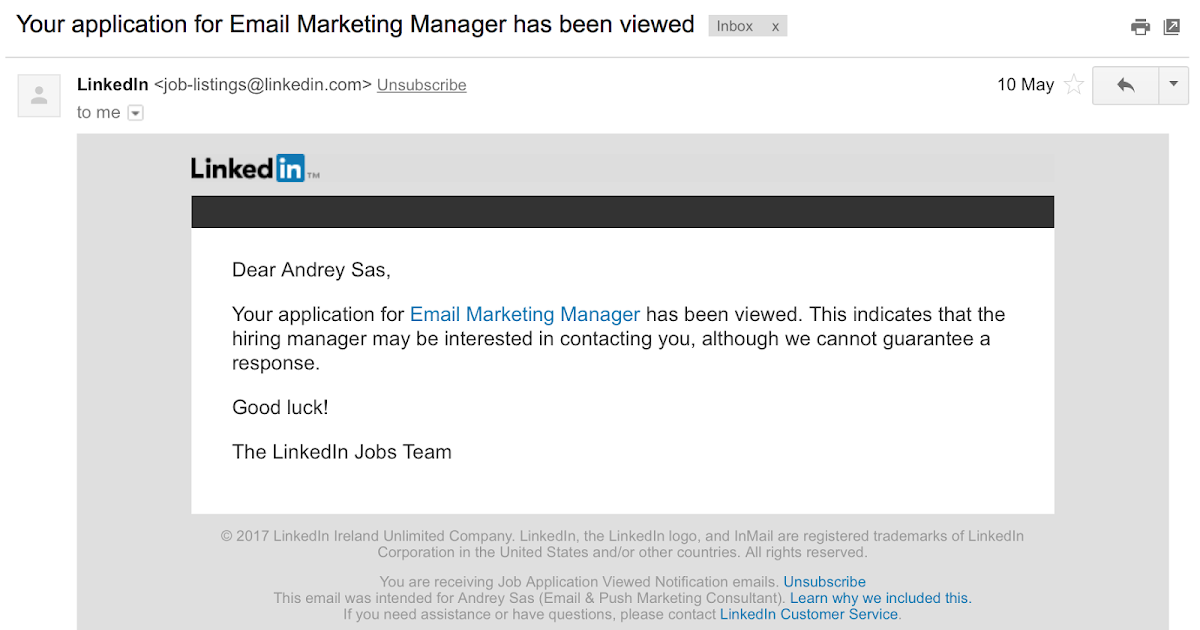Screen dimensions: 1200x630
Task: Click the footer Unsubscribe link
Action: tap(824, 582)
